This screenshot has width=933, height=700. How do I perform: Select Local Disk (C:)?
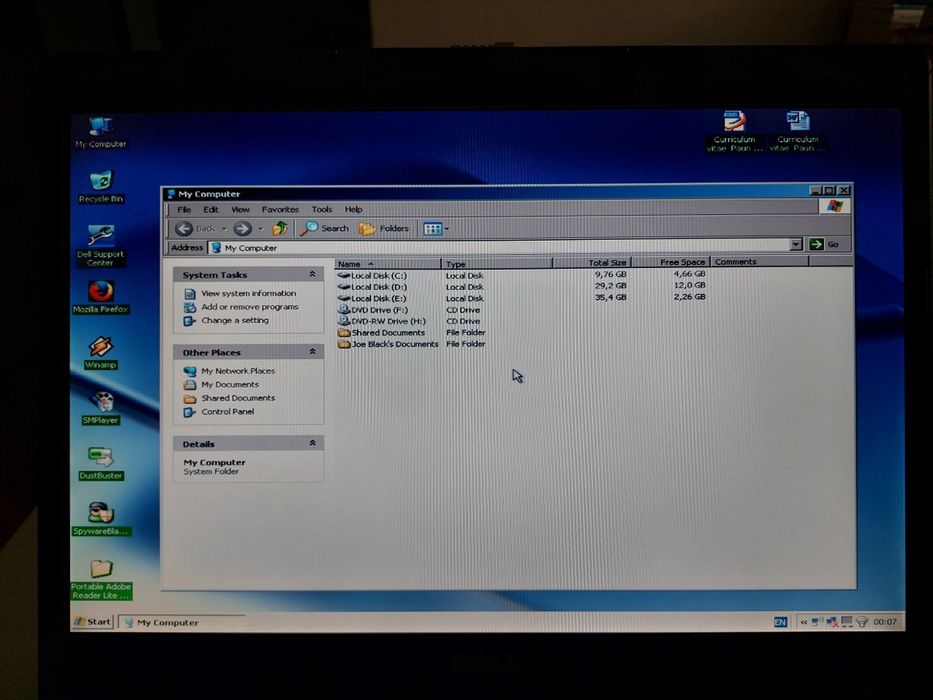(x=372, y=276)
